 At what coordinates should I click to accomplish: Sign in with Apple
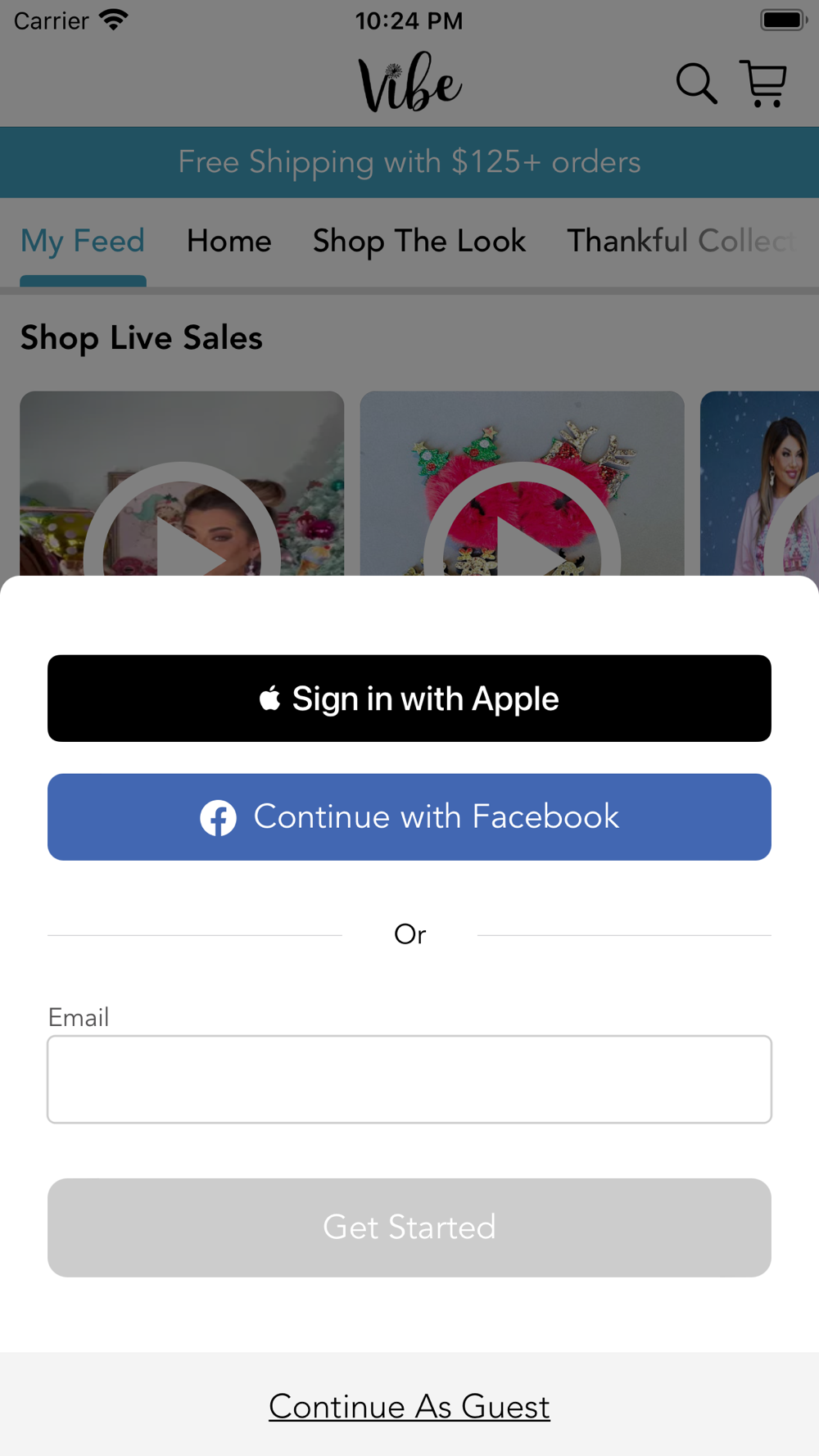[x=409, y=699]
